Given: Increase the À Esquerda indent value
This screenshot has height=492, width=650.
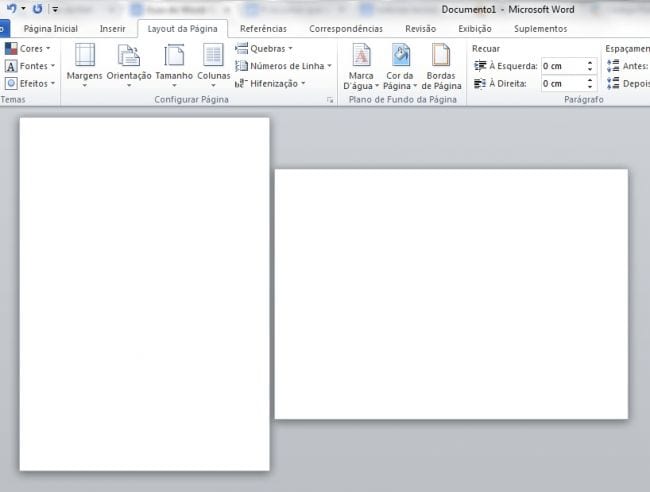Looking at the screenshot, I should pos(590,63).
